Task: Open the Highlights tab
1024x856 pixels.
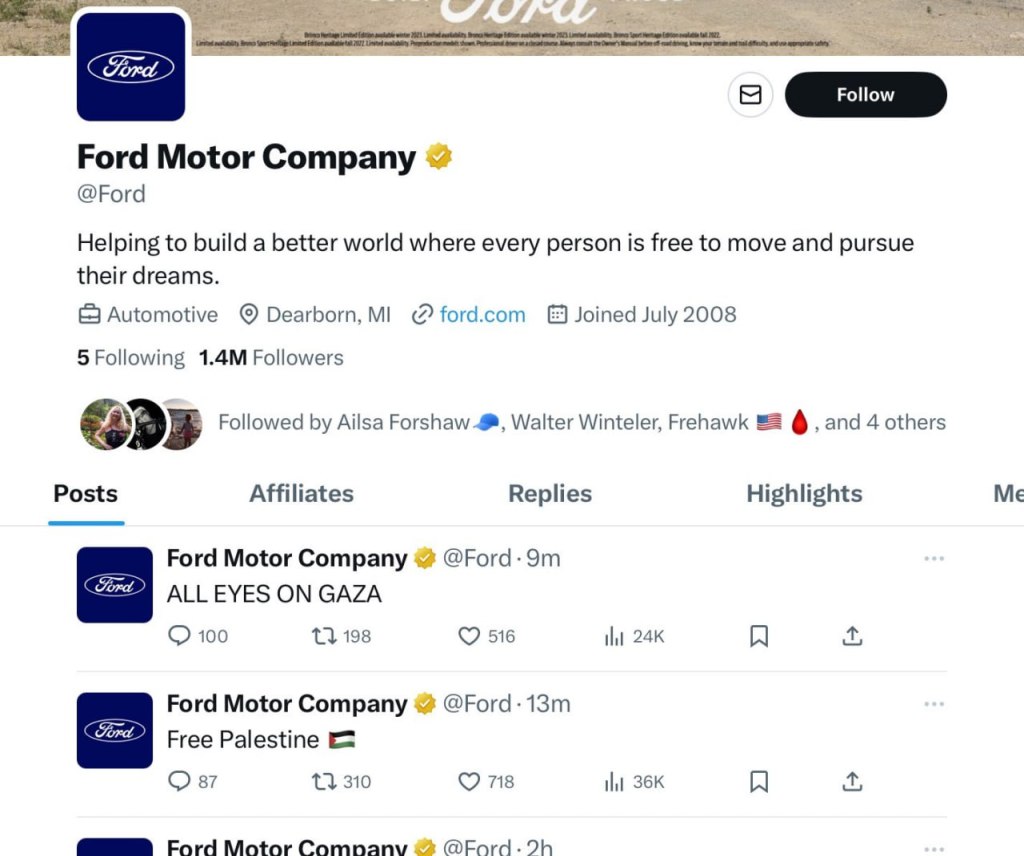Action: (x=804, y=494)
